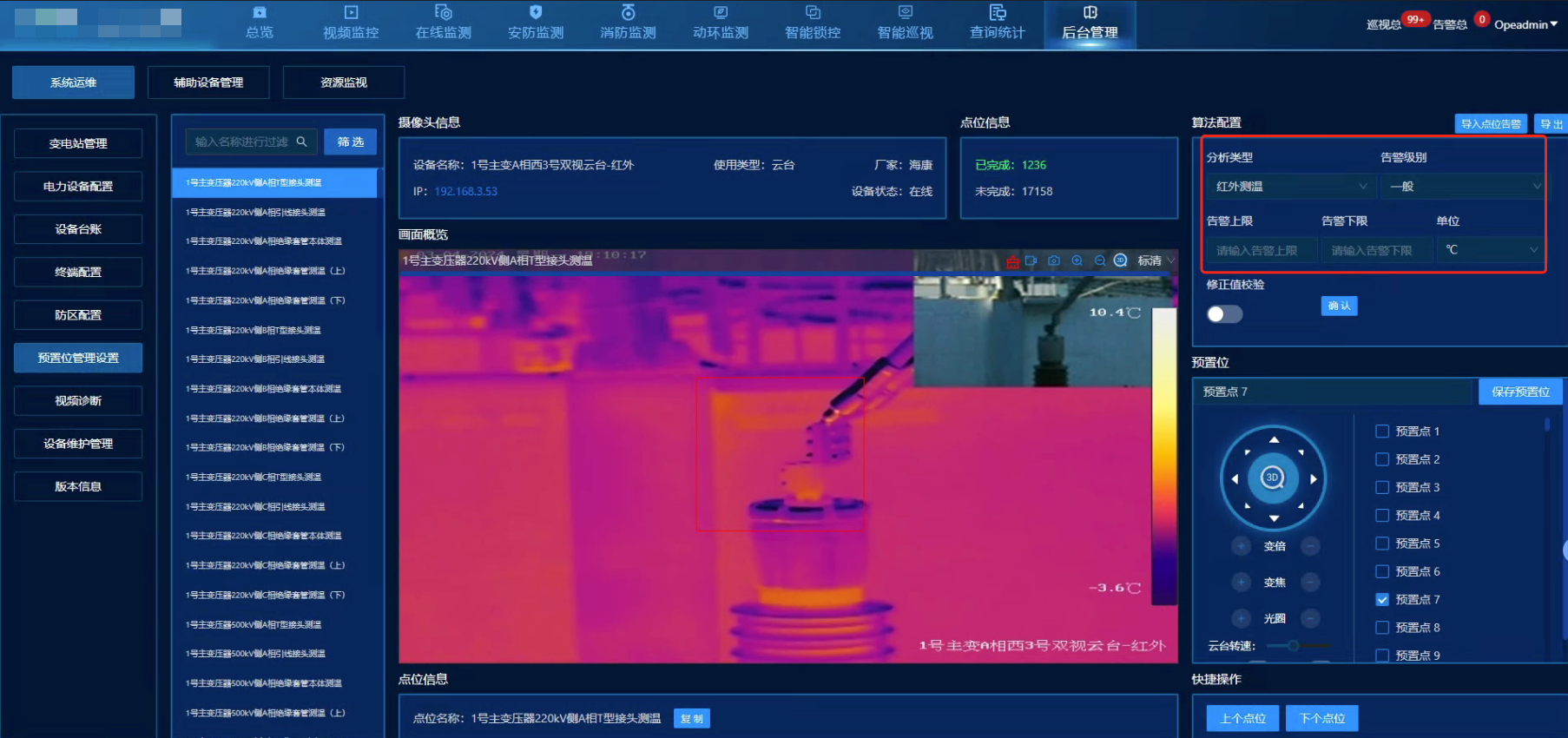Click the 保存预置位 button
The image size is (1568, 738).
[1519, 392]
